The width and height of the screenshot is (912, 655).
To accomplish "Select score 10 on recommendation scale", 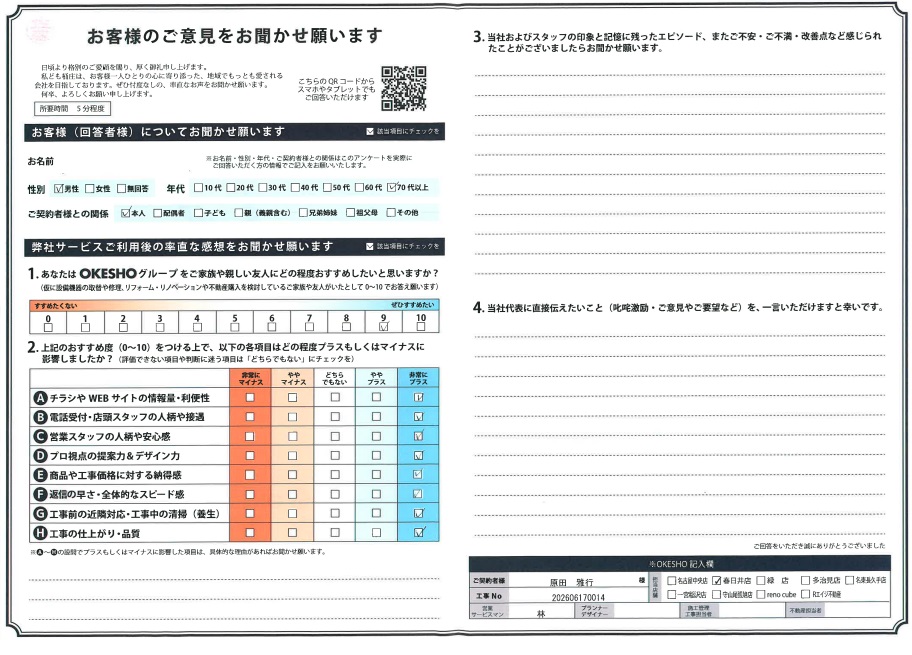I will pyautogui.click(x=421, y=327).
